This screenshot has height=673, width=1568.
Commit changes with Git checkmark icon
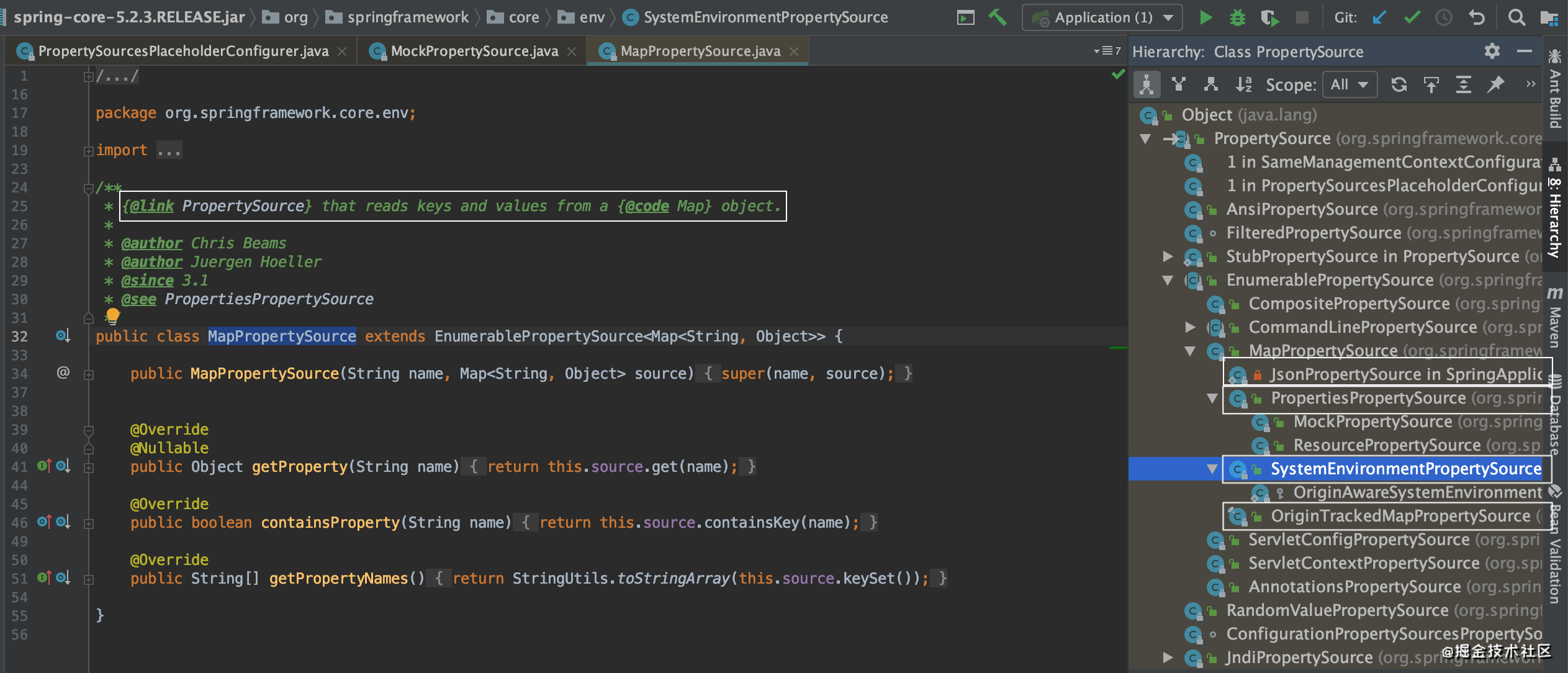pos(1412,17)
